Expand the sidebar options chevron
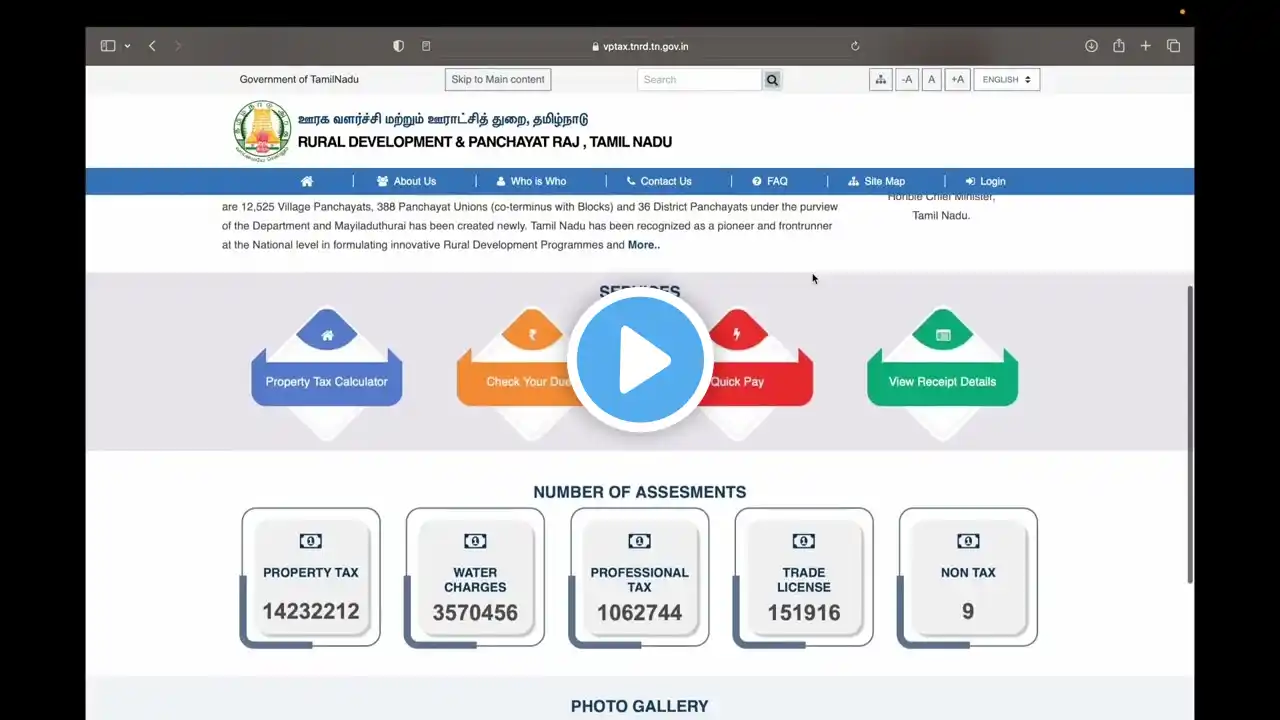 pyautogui.click(x=127, y=46)
